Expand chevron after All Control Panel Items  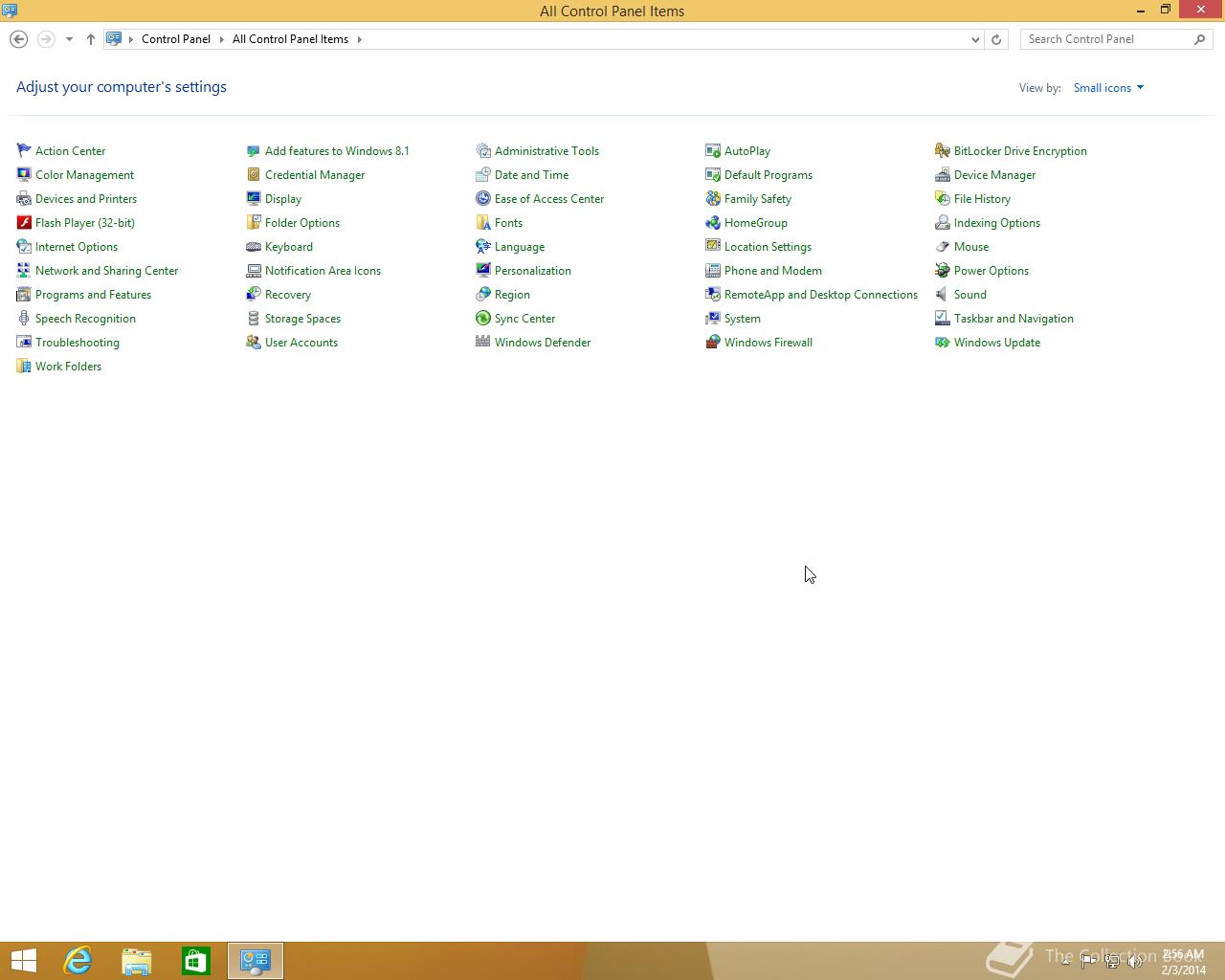click(x=360, y=39)
